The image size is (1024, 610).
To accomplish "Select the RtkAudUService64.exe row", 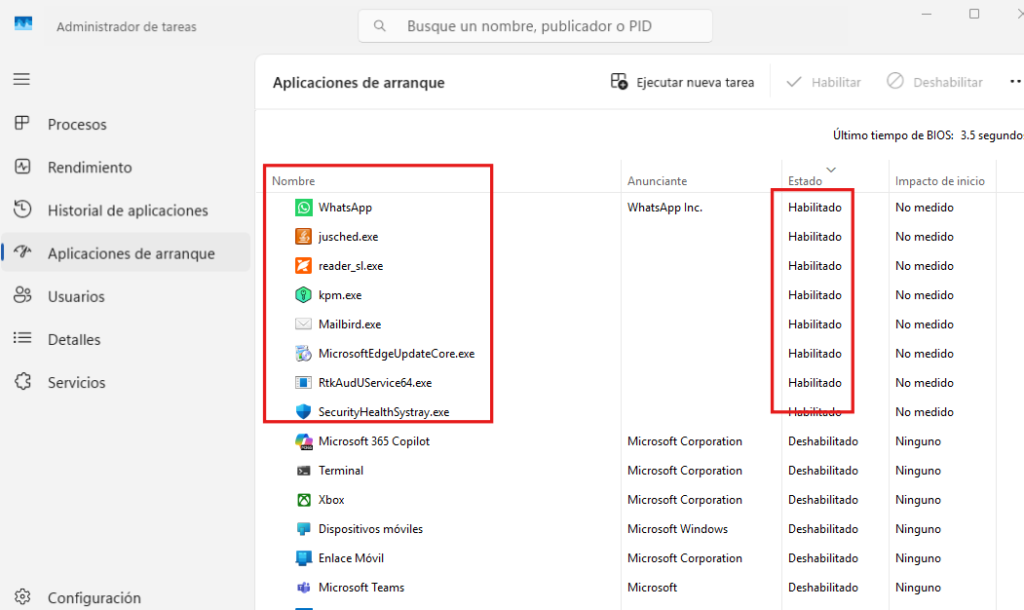I will [x=398, y=382].
